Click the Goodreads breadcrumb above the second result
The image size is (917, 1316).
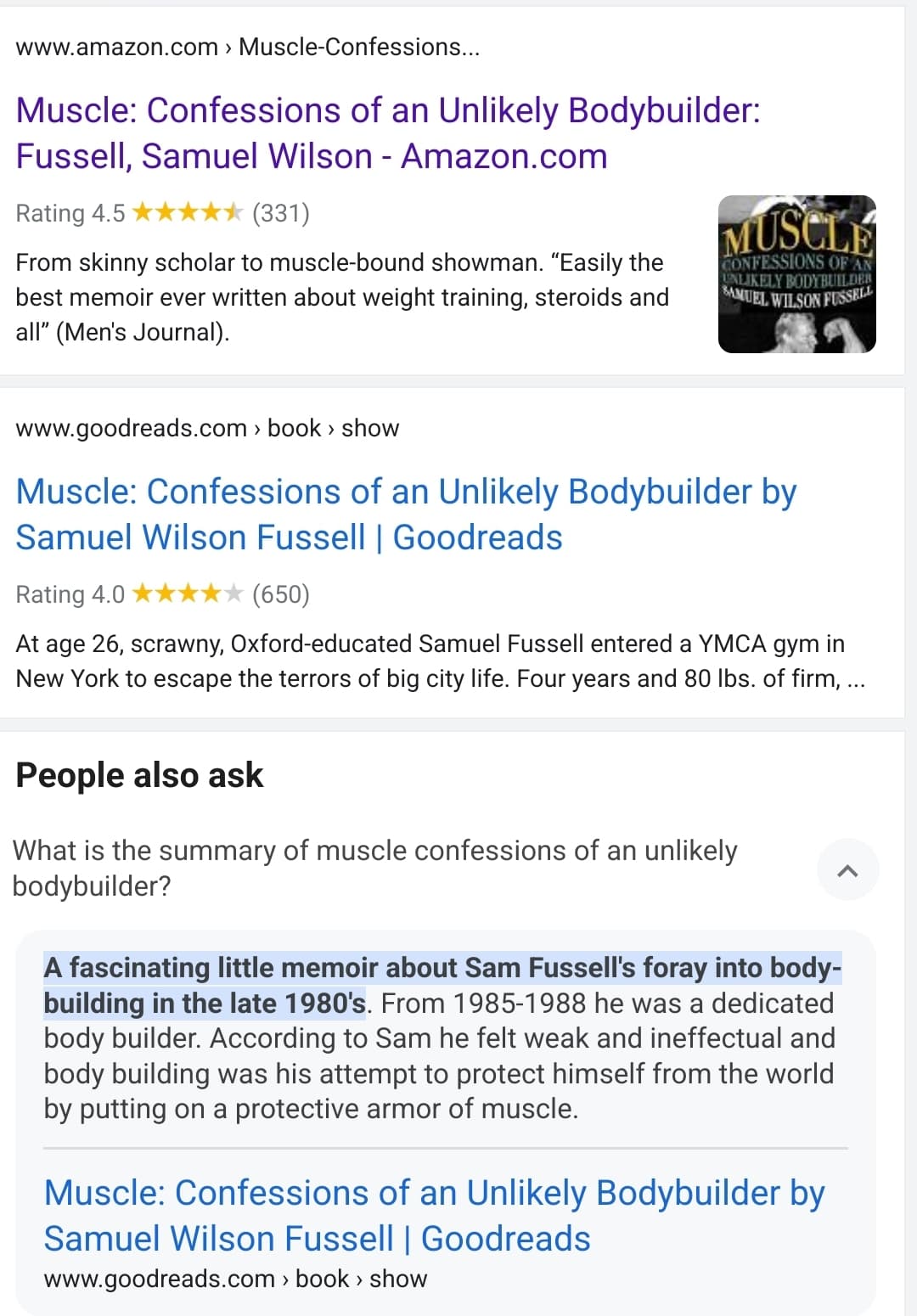207,428
